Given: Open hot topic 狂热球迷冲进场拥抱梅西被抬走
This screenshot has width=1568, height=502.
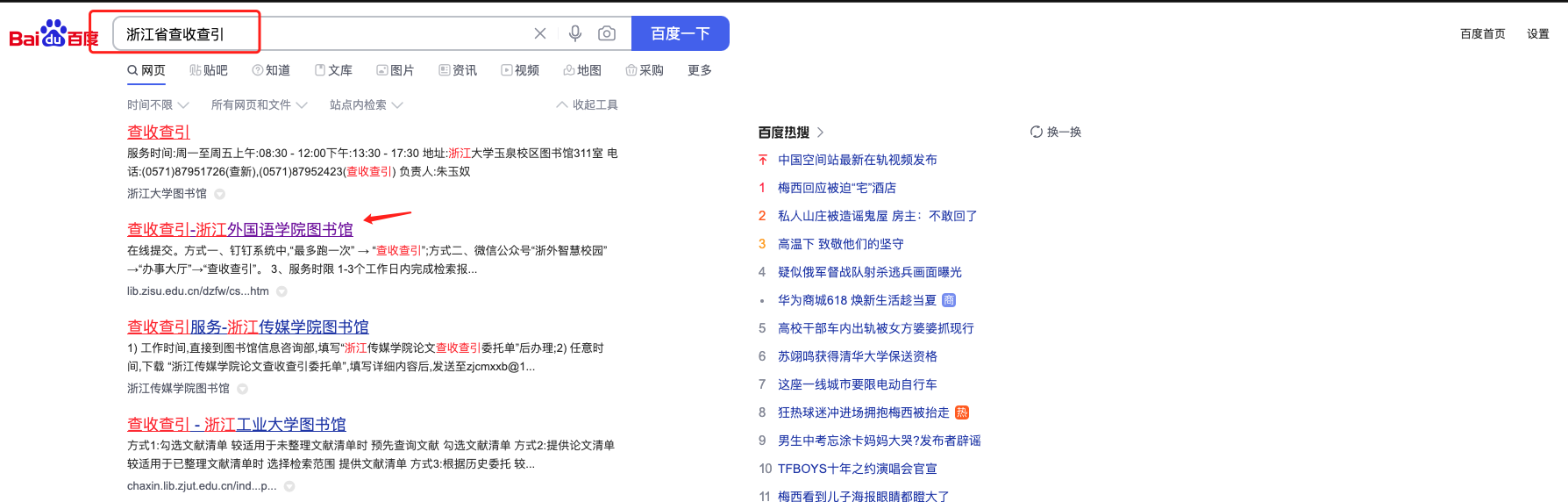Looking at the screenshot, I should (x=864, y=412).
